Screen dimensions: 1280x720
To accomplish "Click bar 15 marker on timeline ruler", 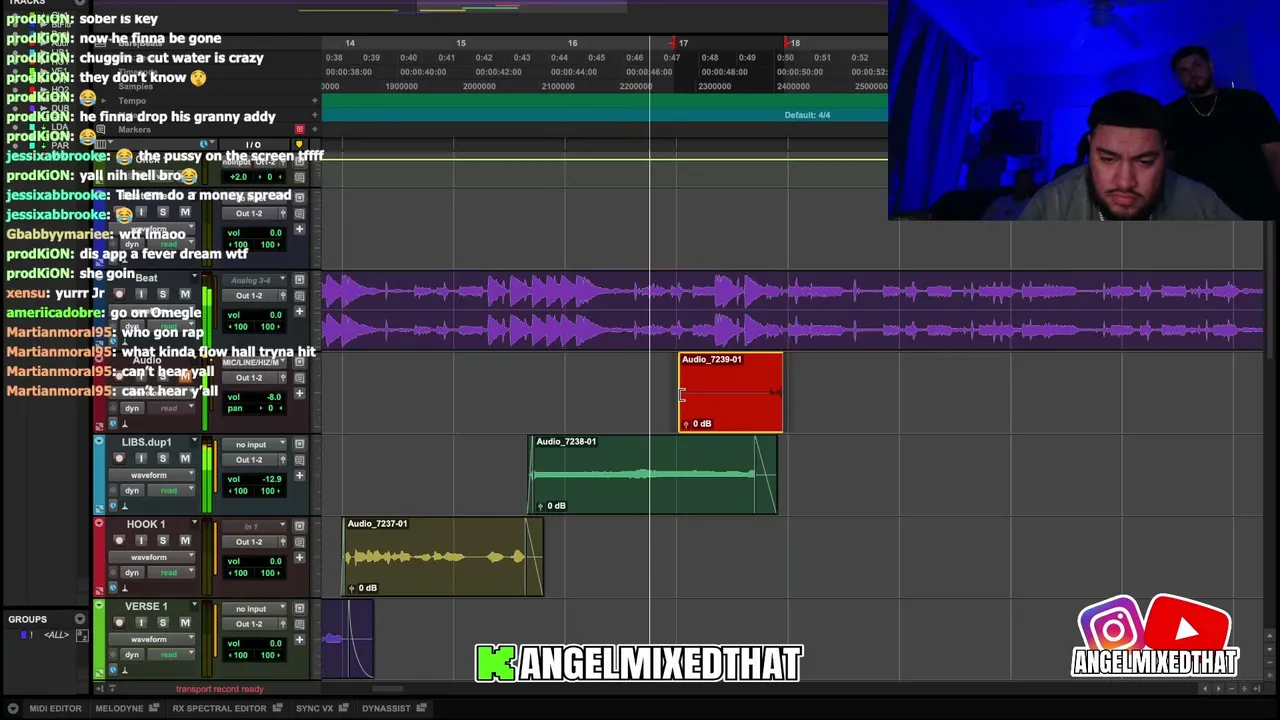I will tap(461, 43).
